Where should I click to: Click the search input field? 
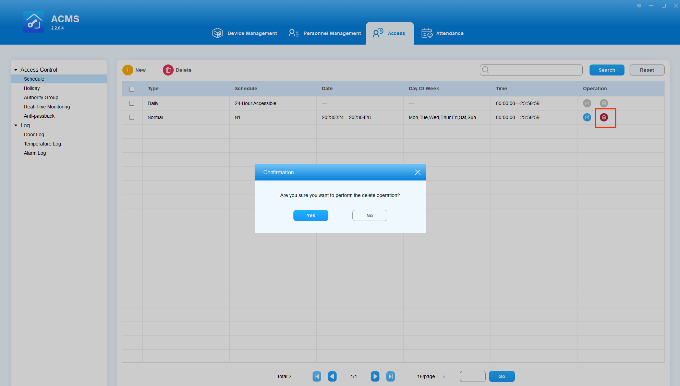tap(531, 70)
